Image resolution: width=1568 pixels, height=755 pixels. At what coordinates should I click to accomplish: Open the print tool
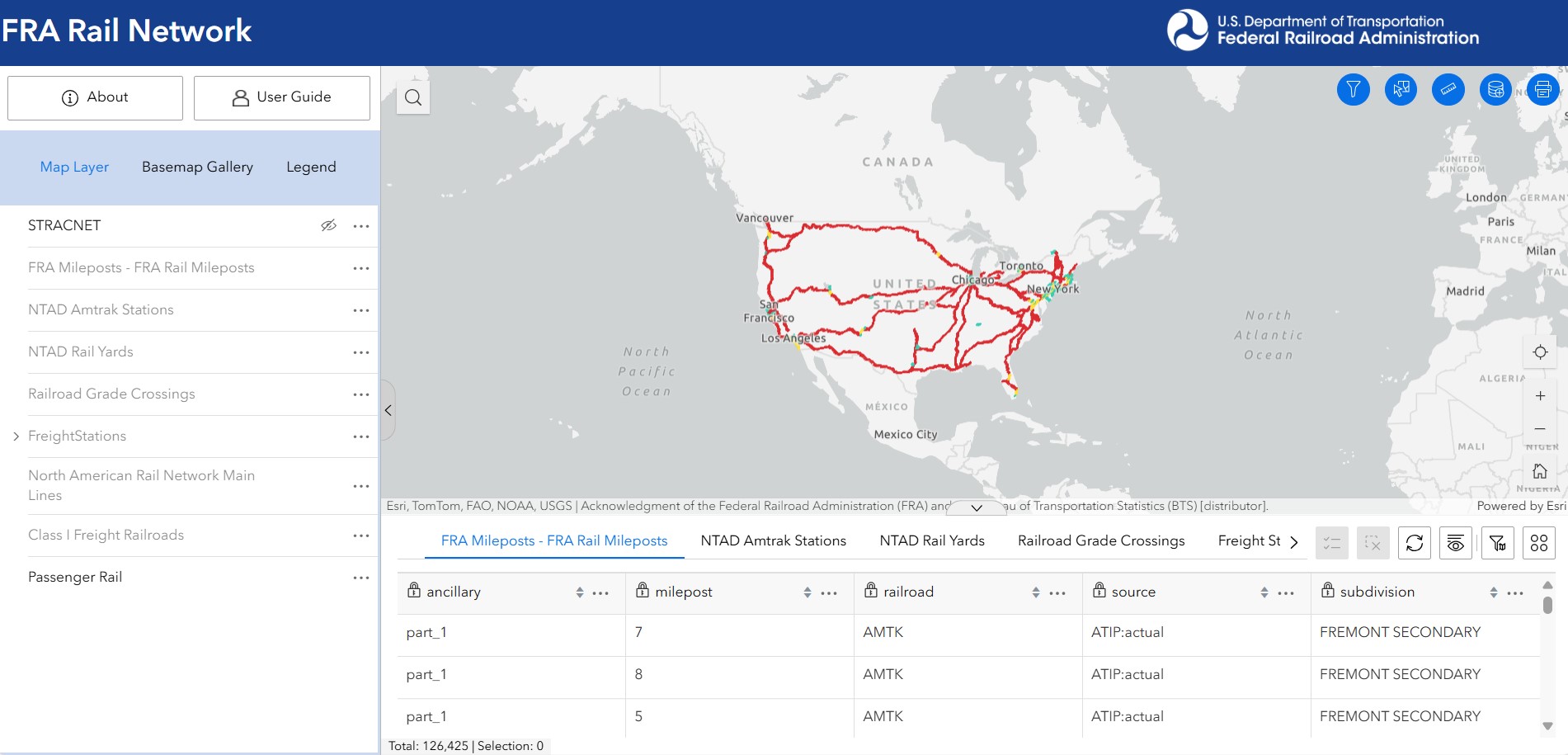point(1542,89)
